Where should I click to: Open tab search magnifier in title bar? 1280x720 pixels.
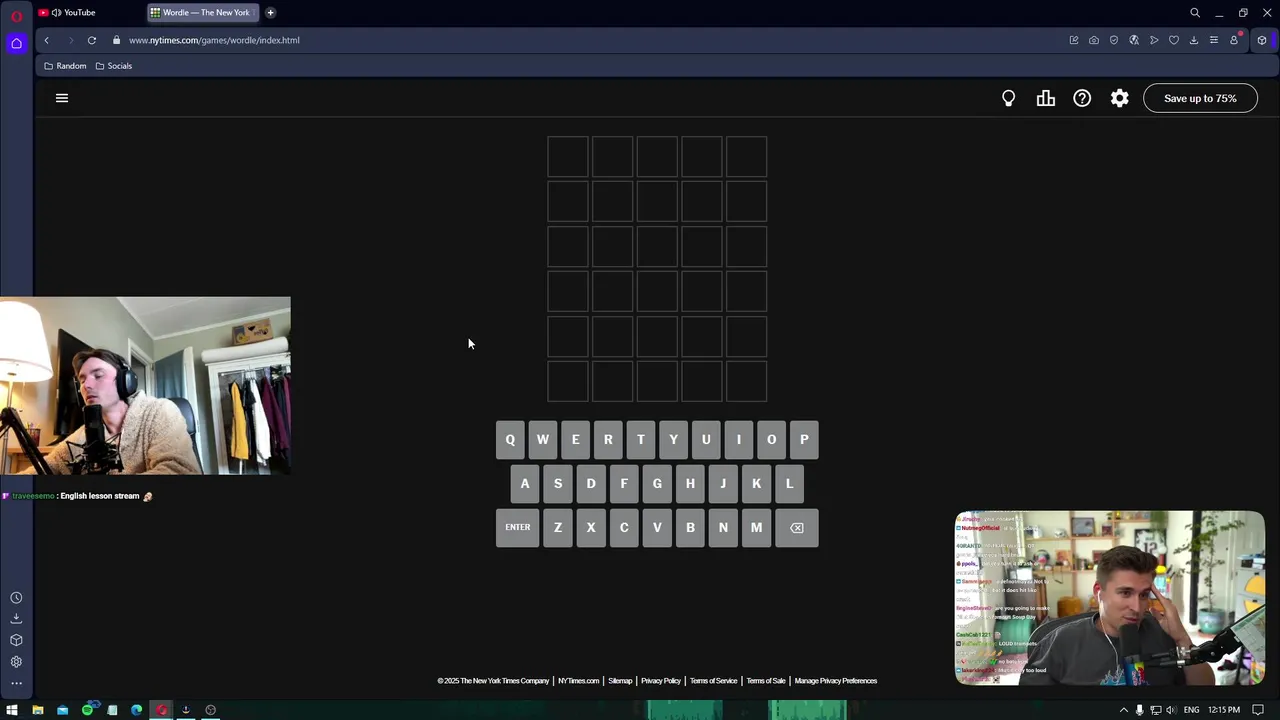[x=1195, y=13]
